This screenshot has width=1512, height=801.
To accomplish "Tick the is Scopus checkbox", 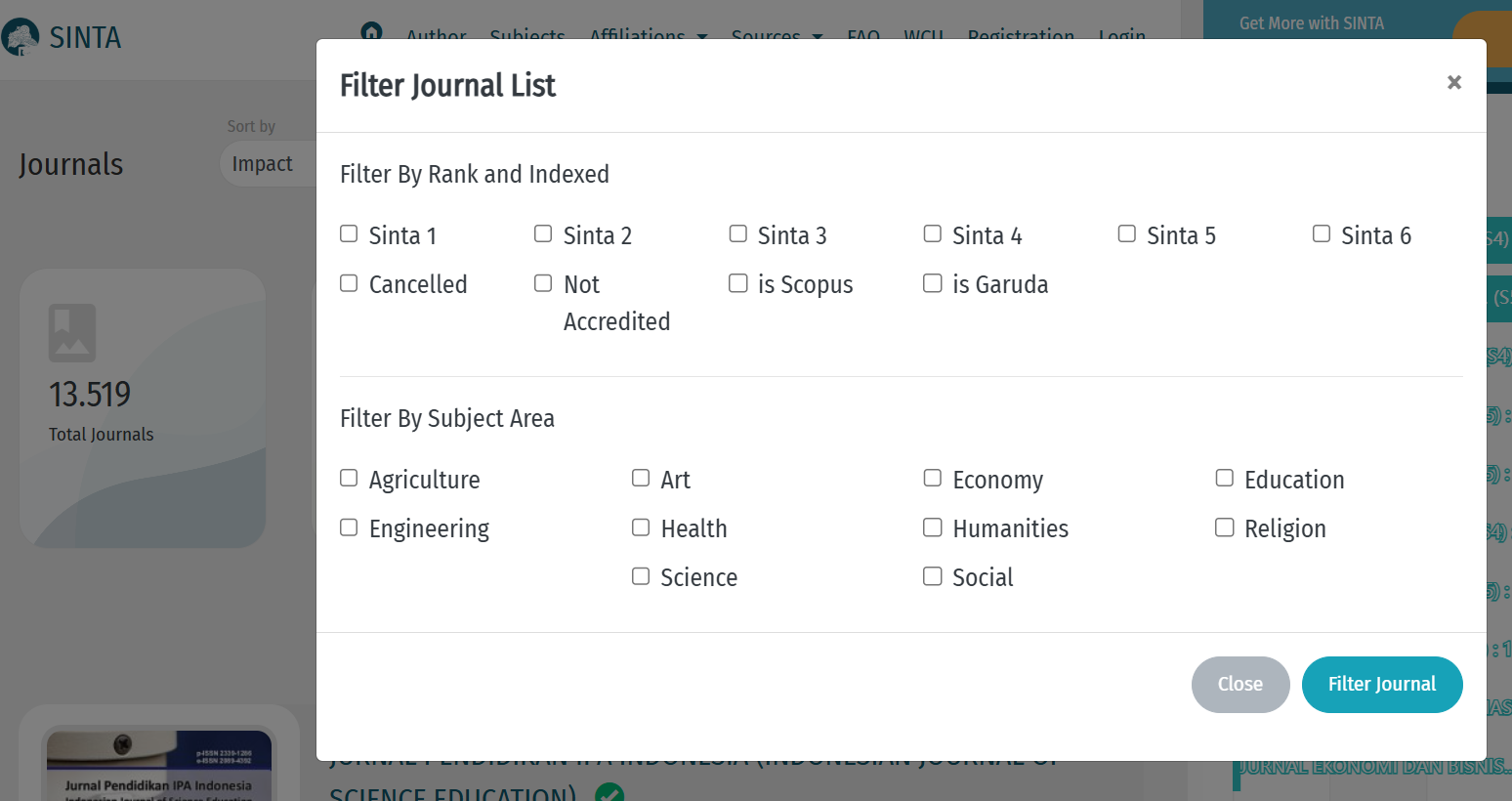I will [x=738, y=283].
